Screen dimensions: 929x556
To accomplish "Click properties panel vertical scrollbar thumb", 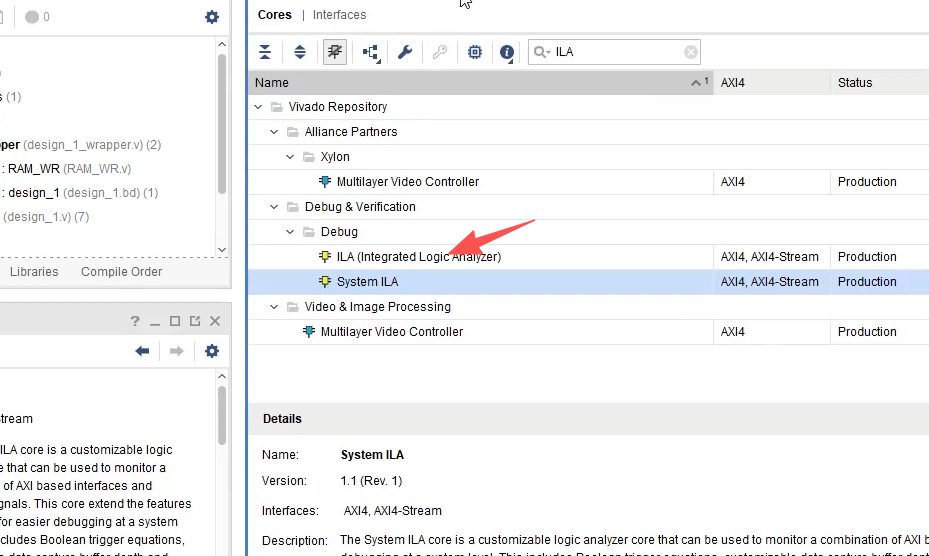I will (222, 415).
